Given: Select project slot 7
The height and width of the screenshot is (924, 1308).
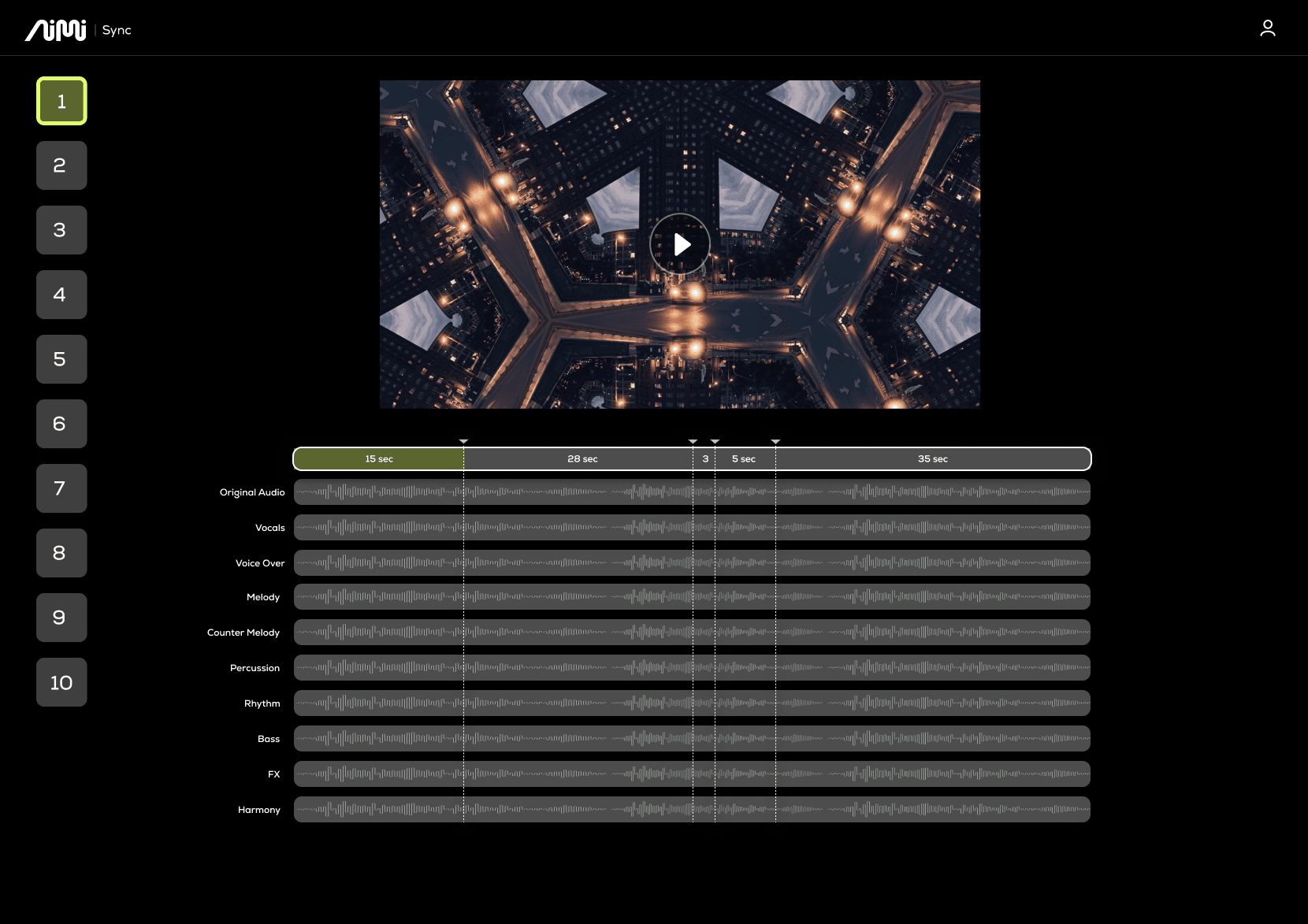Looking at the screenshot, I should click(x=61, y=488).
